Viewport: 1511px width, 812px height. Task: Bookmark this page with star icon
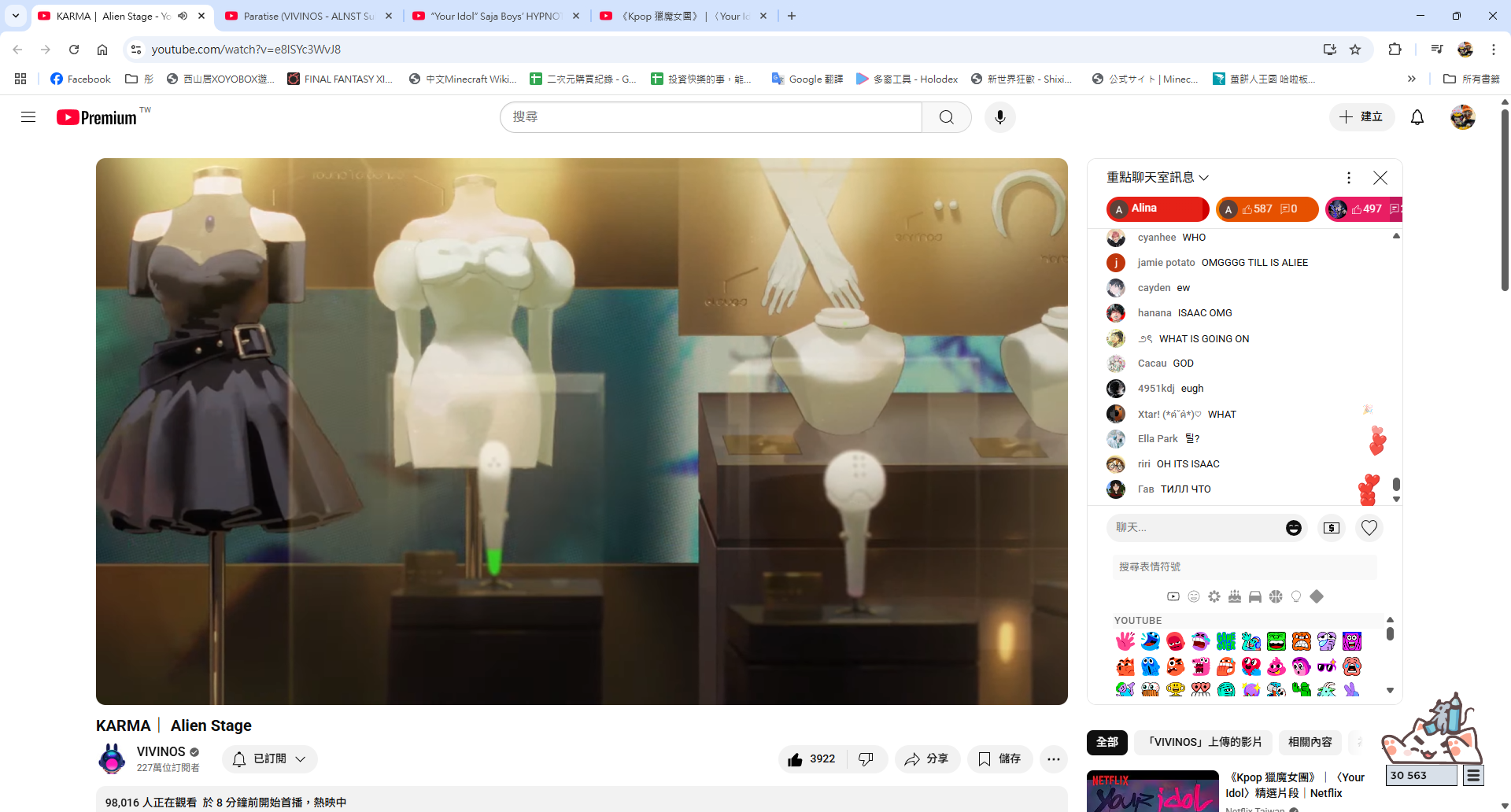coord(1355,49)
